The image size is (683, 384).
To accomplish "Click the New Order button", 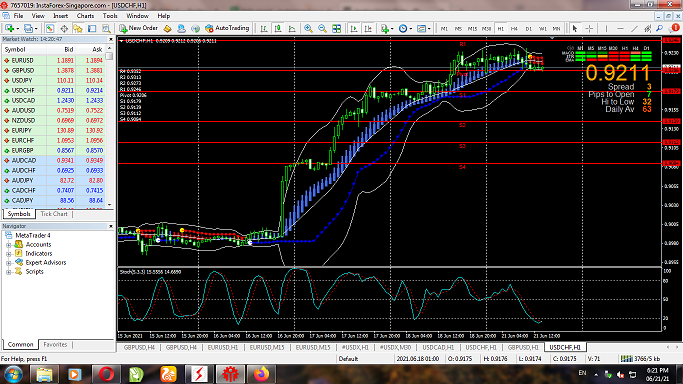I will (x=138, y=28).
